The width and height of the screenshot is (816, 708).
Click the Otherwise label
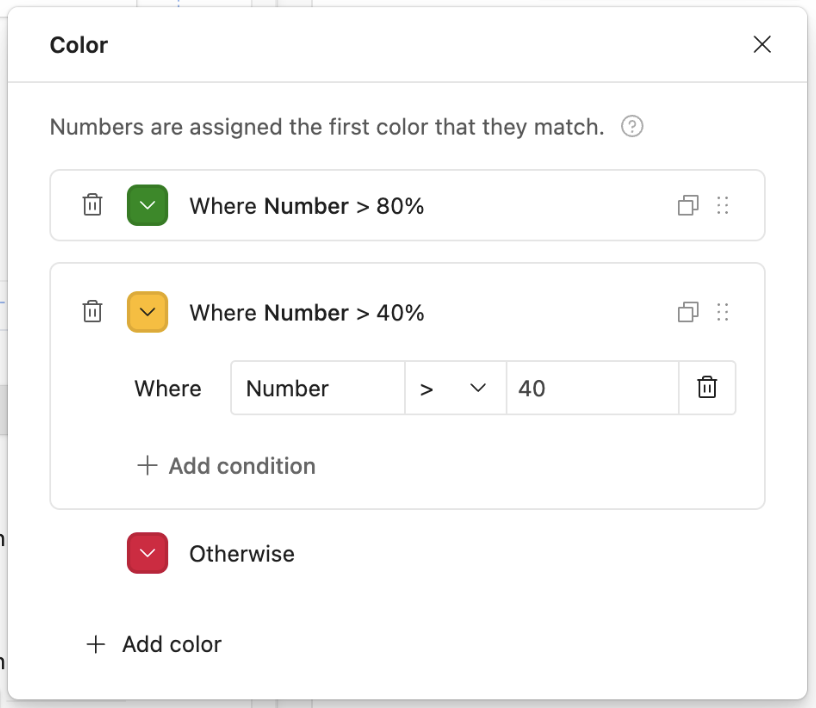(242, 554)
